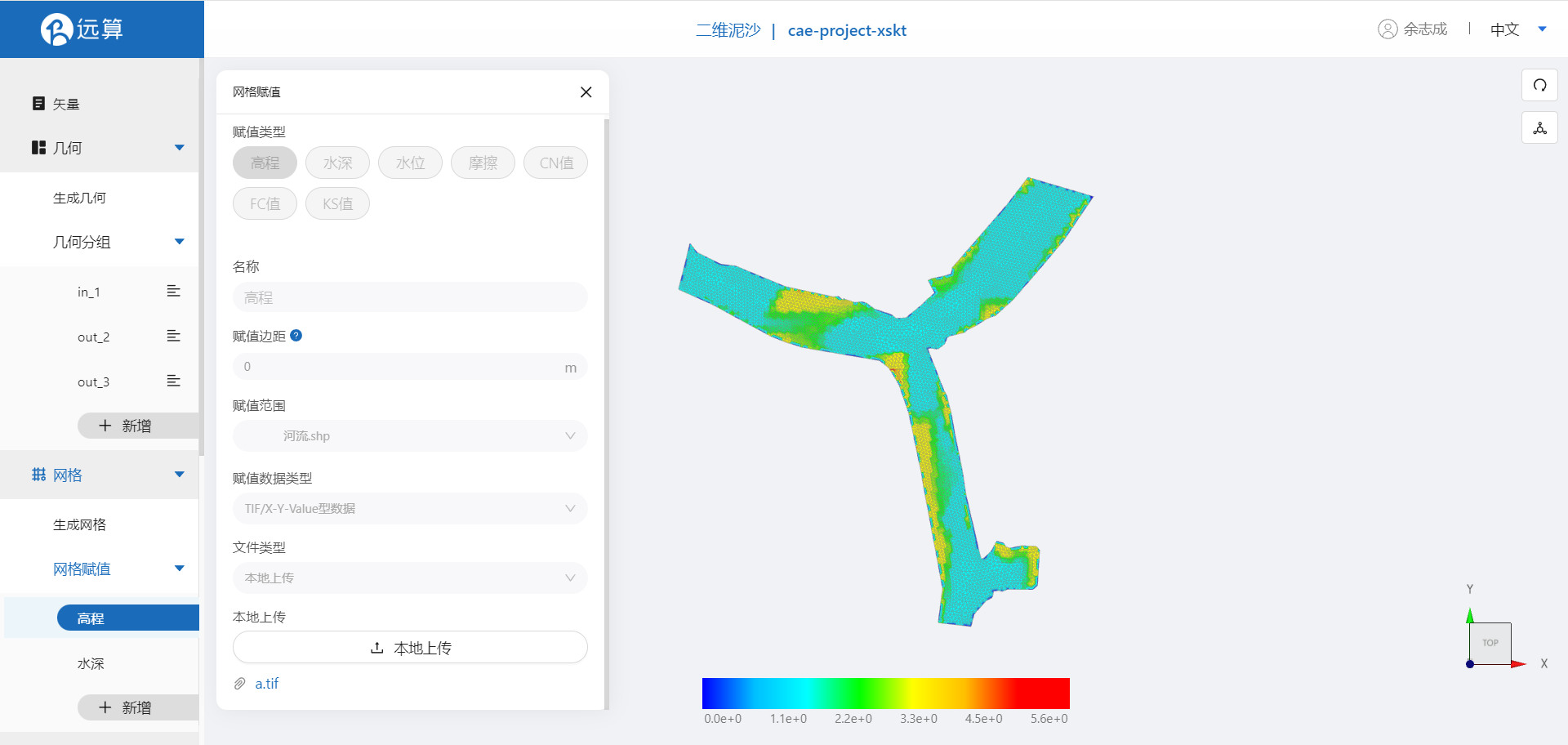
Task: Click the paperclip icon next to a.tif
Action: click(240, 684)
